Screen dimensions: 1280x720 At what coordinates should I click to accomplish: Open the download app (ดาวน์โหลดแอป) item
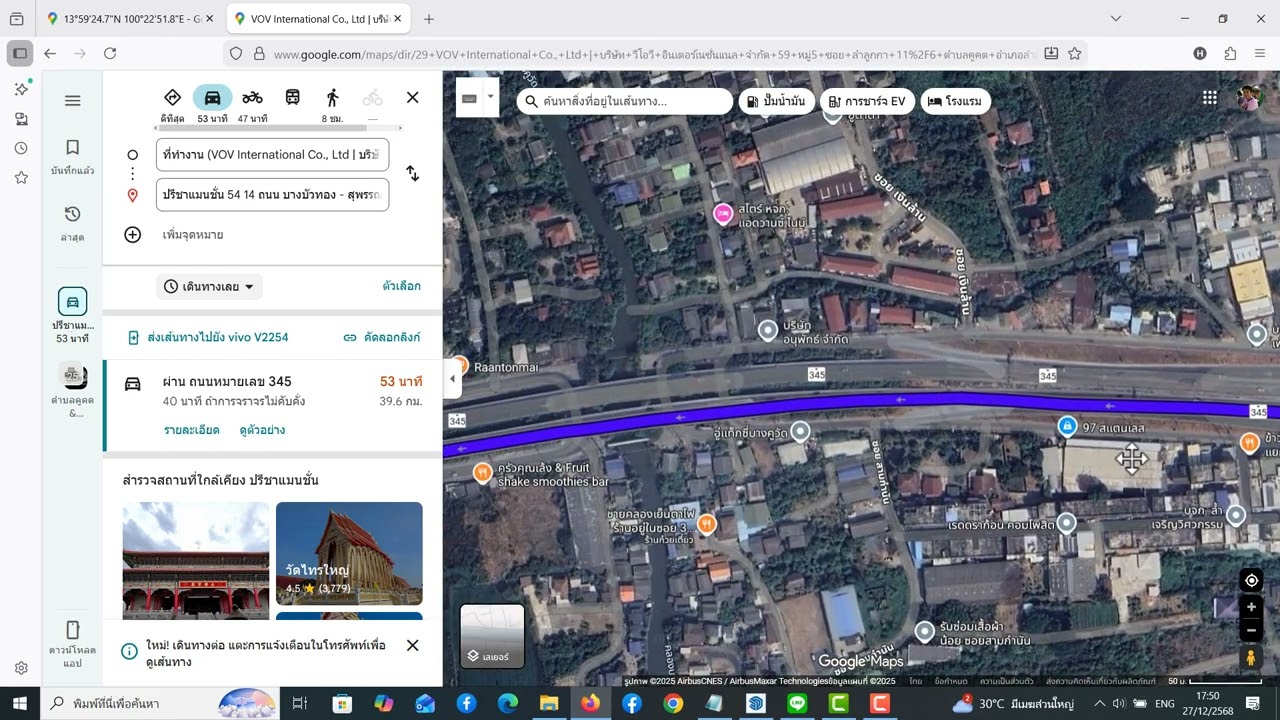72,644
